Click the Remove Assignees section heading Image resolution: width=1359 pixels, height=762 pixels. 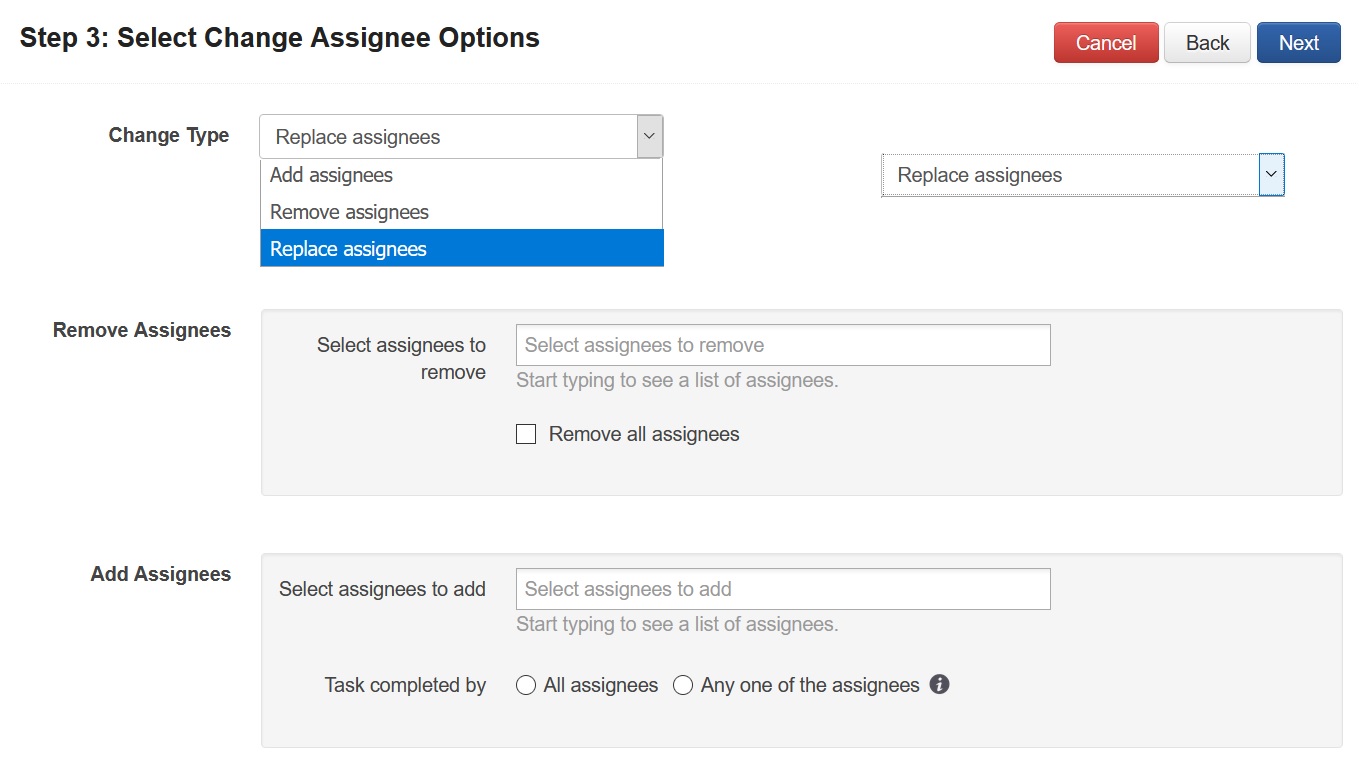point(142,330)
